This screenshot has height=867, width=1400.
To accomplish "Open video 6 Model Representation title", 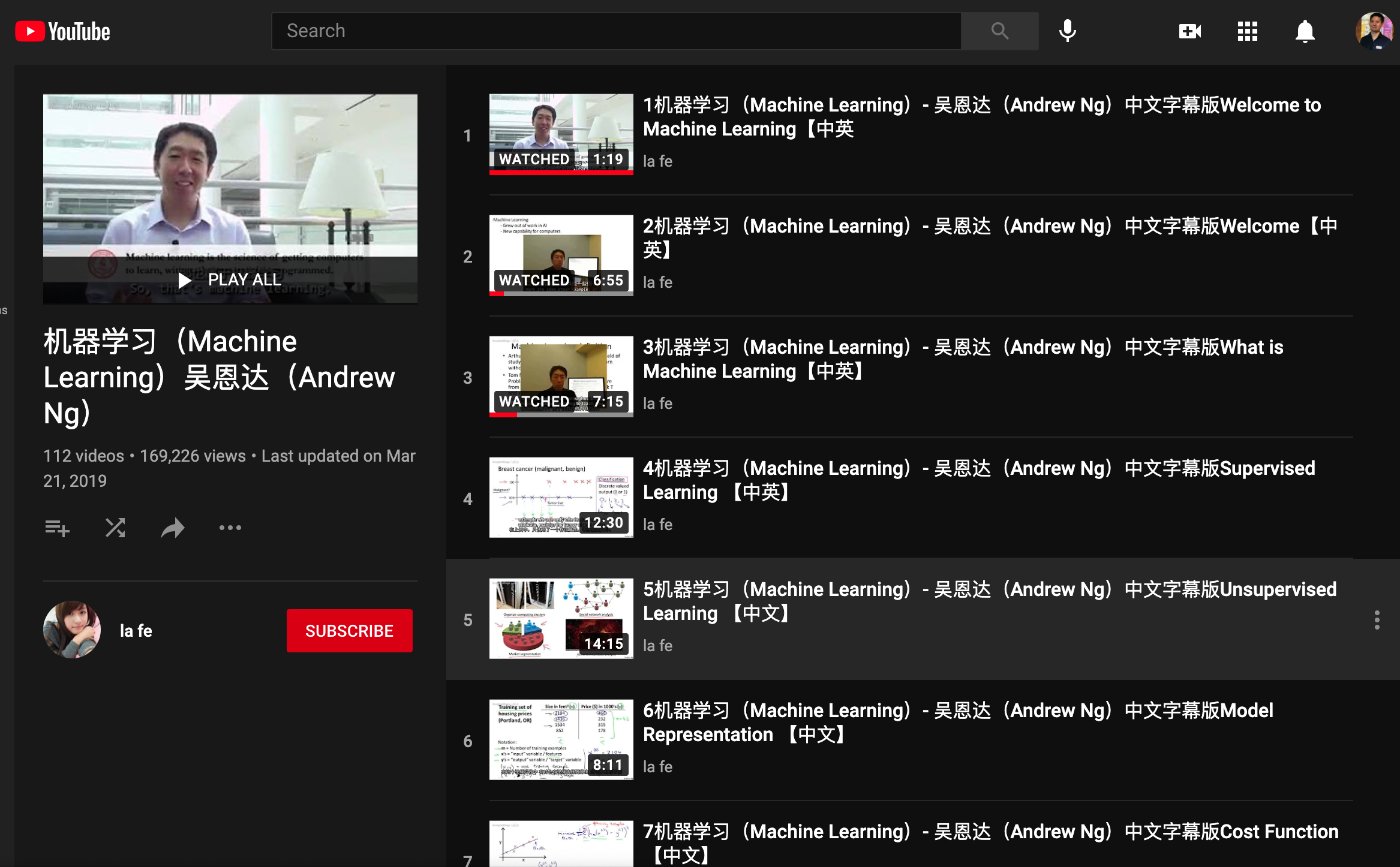I will coord(957,722).
